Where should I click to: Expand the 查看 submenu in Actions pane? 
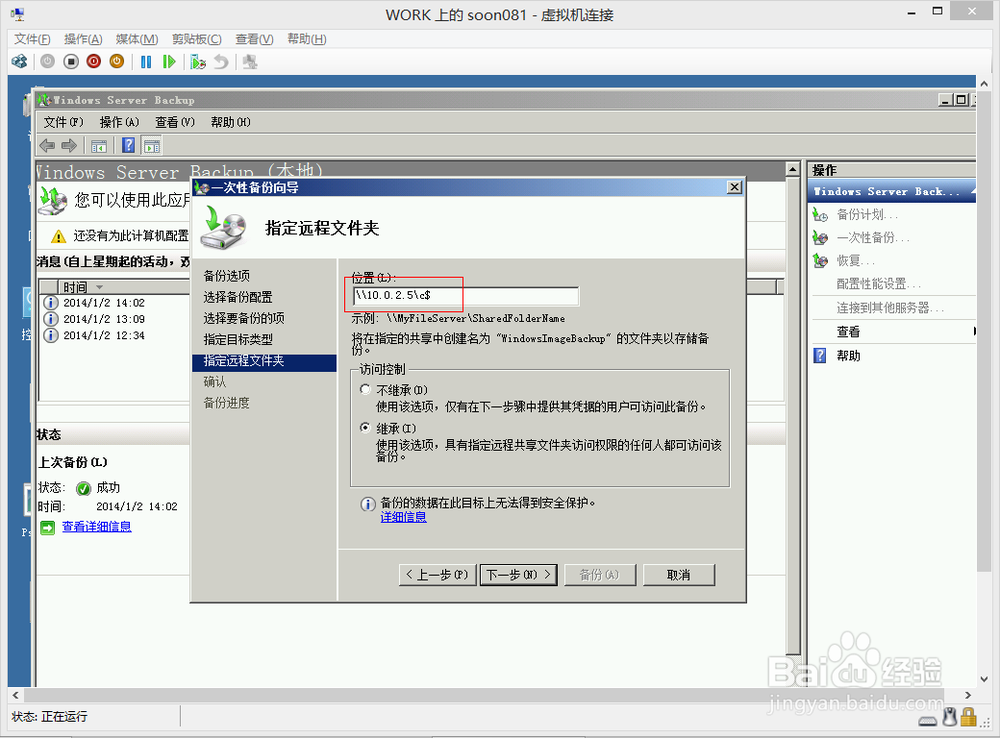975,331
